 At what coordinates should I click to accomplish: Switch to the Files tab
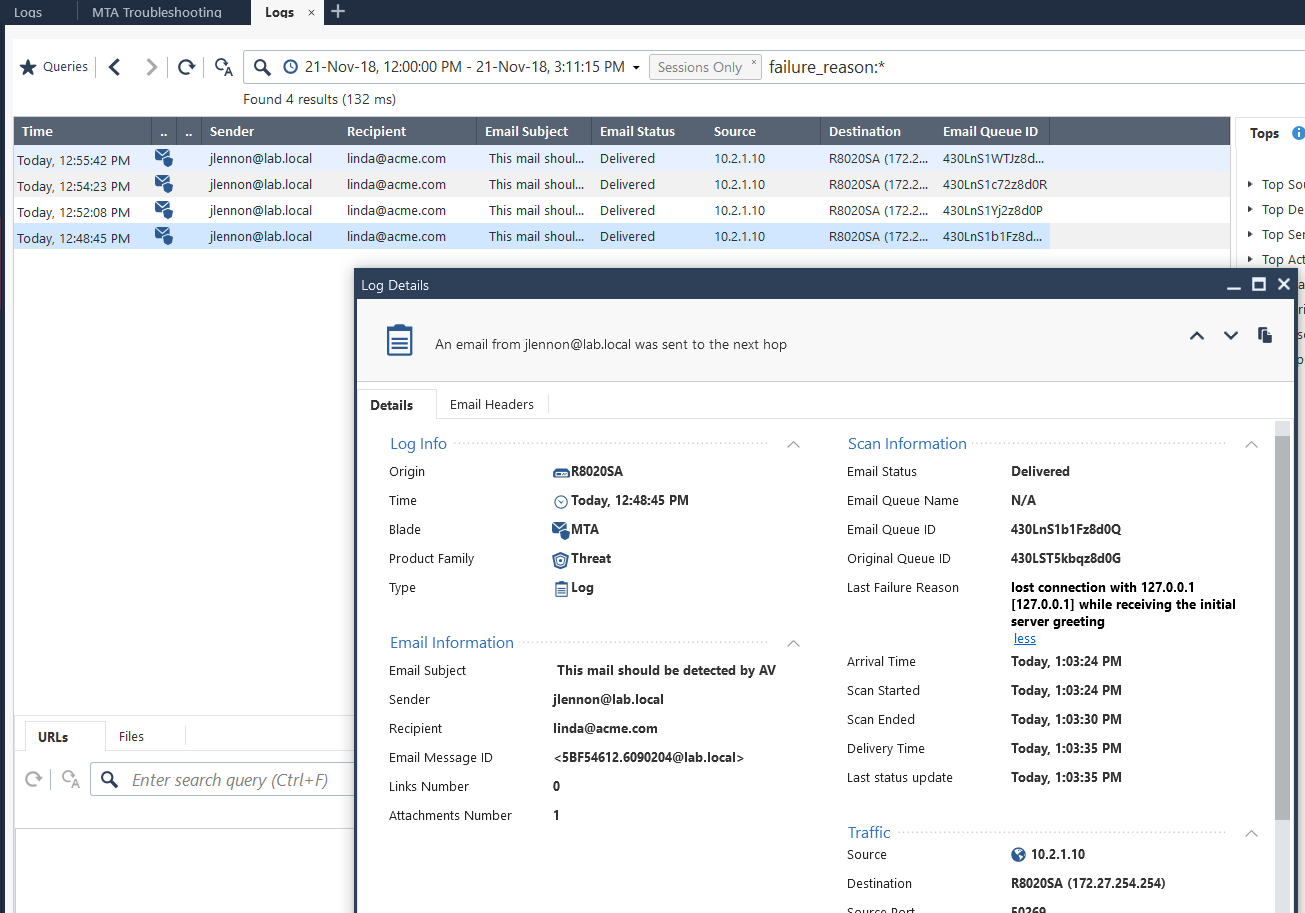(x=131, y=736)
